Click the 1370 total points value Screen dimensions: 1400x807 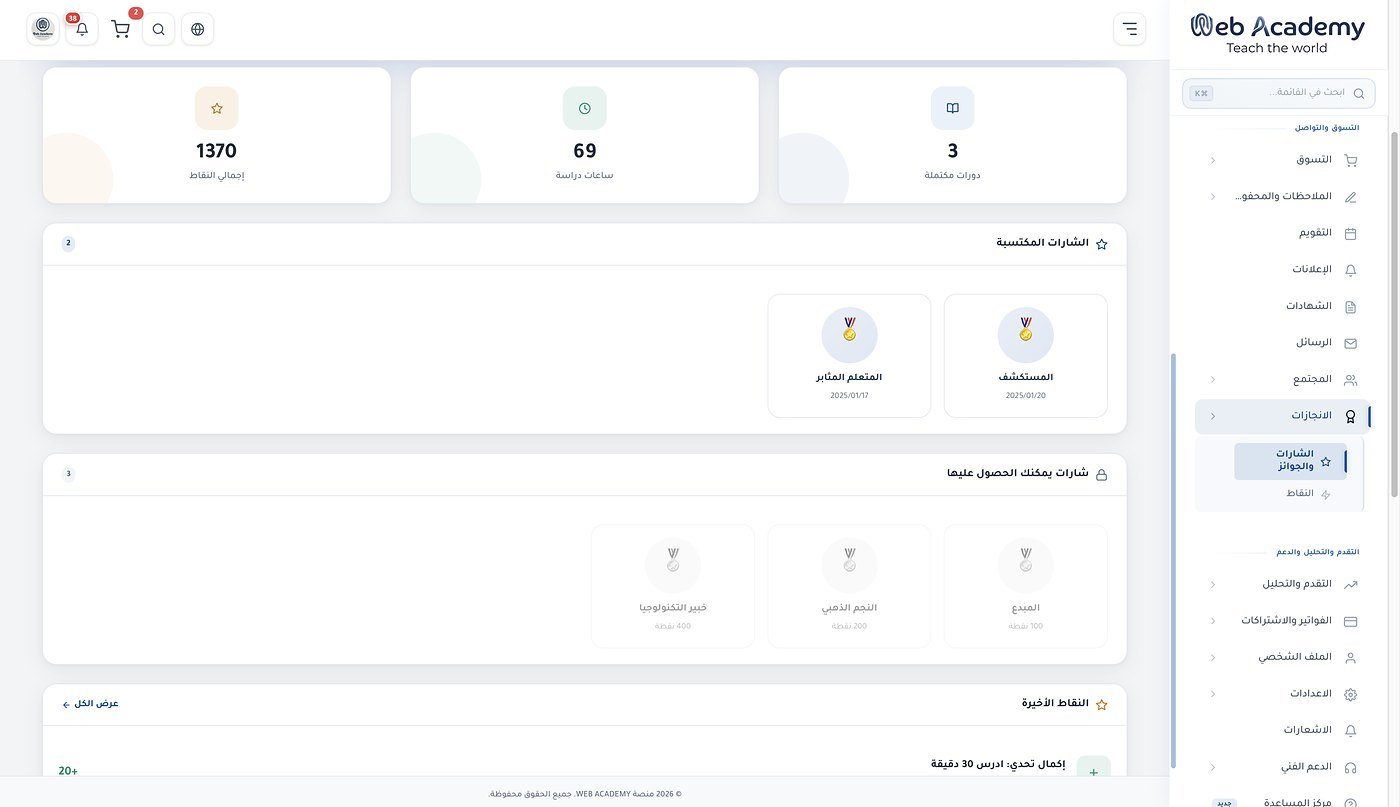(x=217, y=152)
